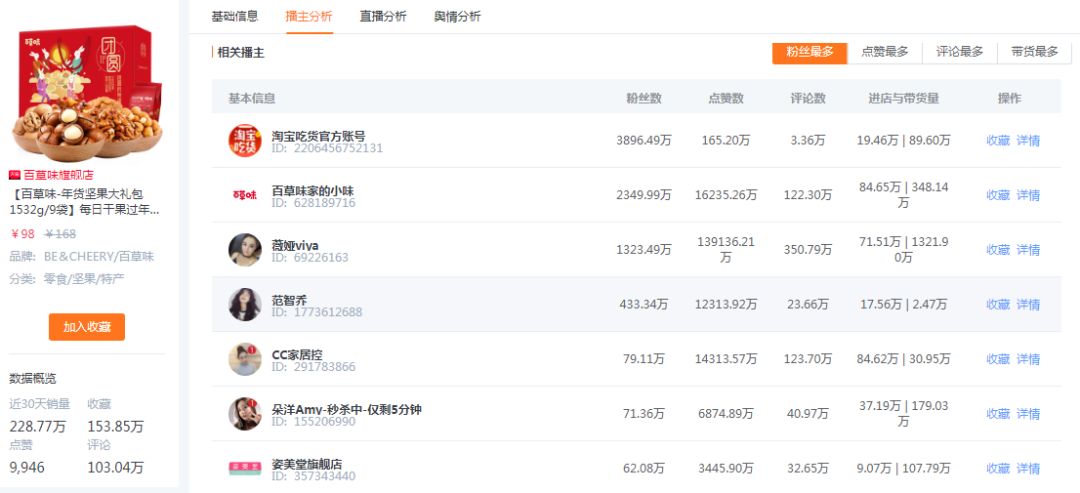Sort by 粉丝最多
The image size is (1080, 493).
pyautogui.click(x=810, y=52)
